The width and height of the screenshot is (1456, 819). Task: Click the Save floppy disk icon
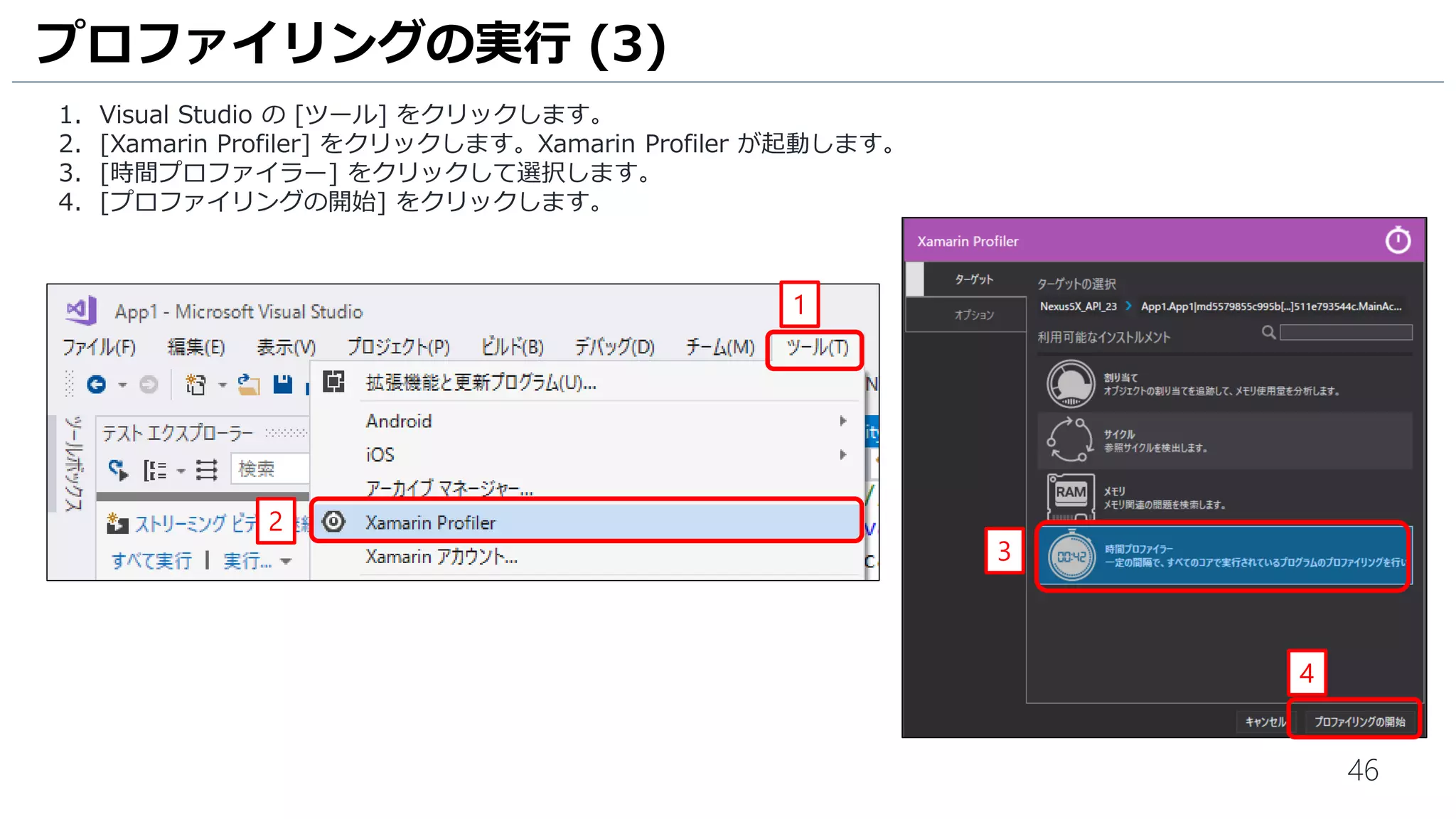pos(283,385)
